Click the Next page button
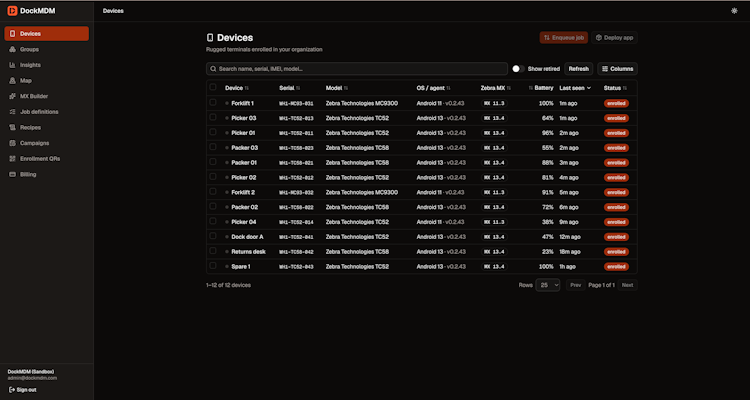The width and height of the screenshot is (750, 400). point(628,285)
